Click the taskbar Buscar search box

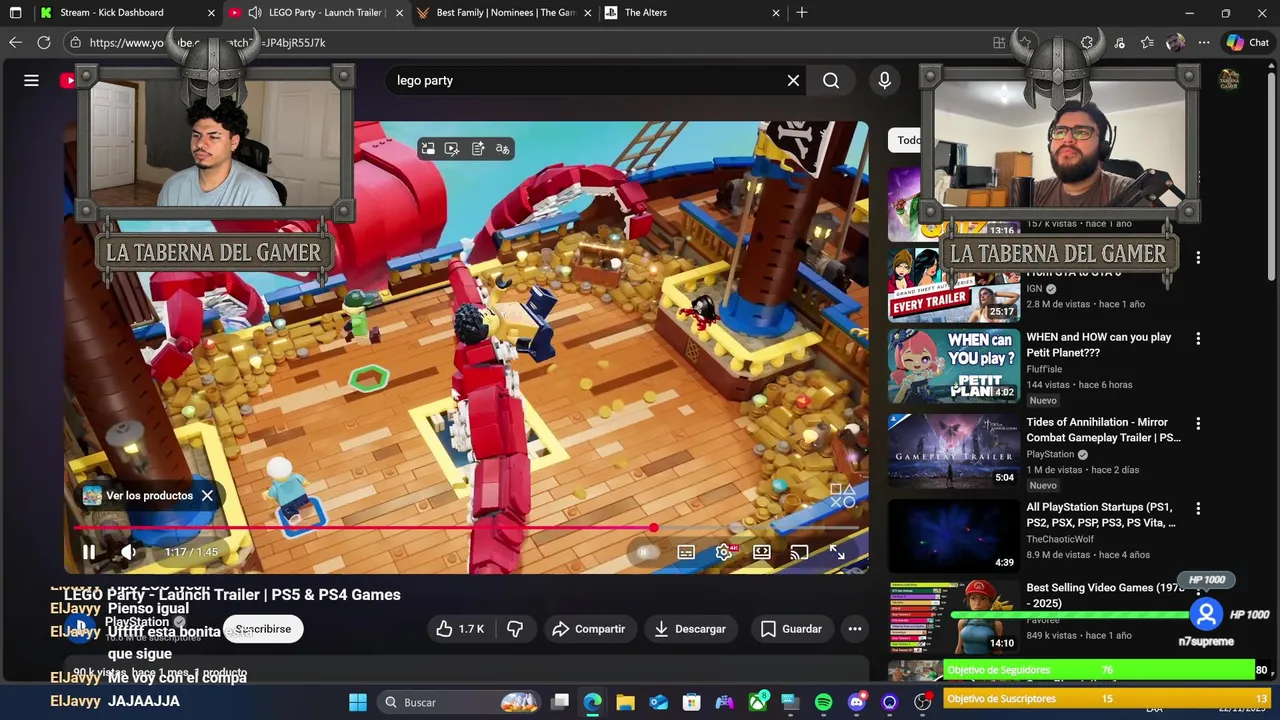461,702
